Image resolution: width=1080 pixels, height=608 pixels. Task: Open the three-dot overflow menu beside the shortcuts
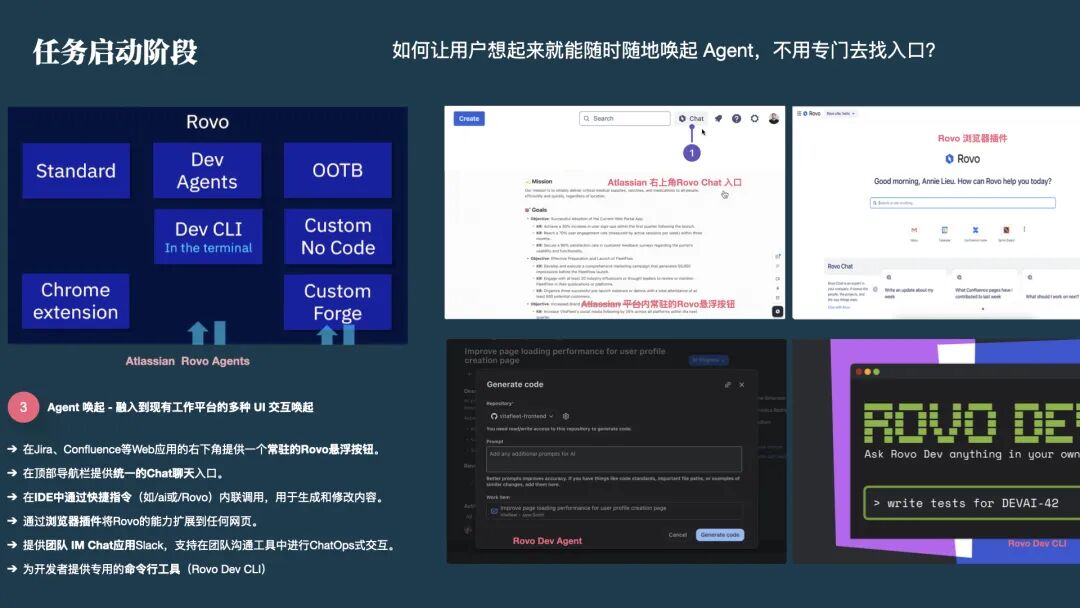tap(1024, 229)
